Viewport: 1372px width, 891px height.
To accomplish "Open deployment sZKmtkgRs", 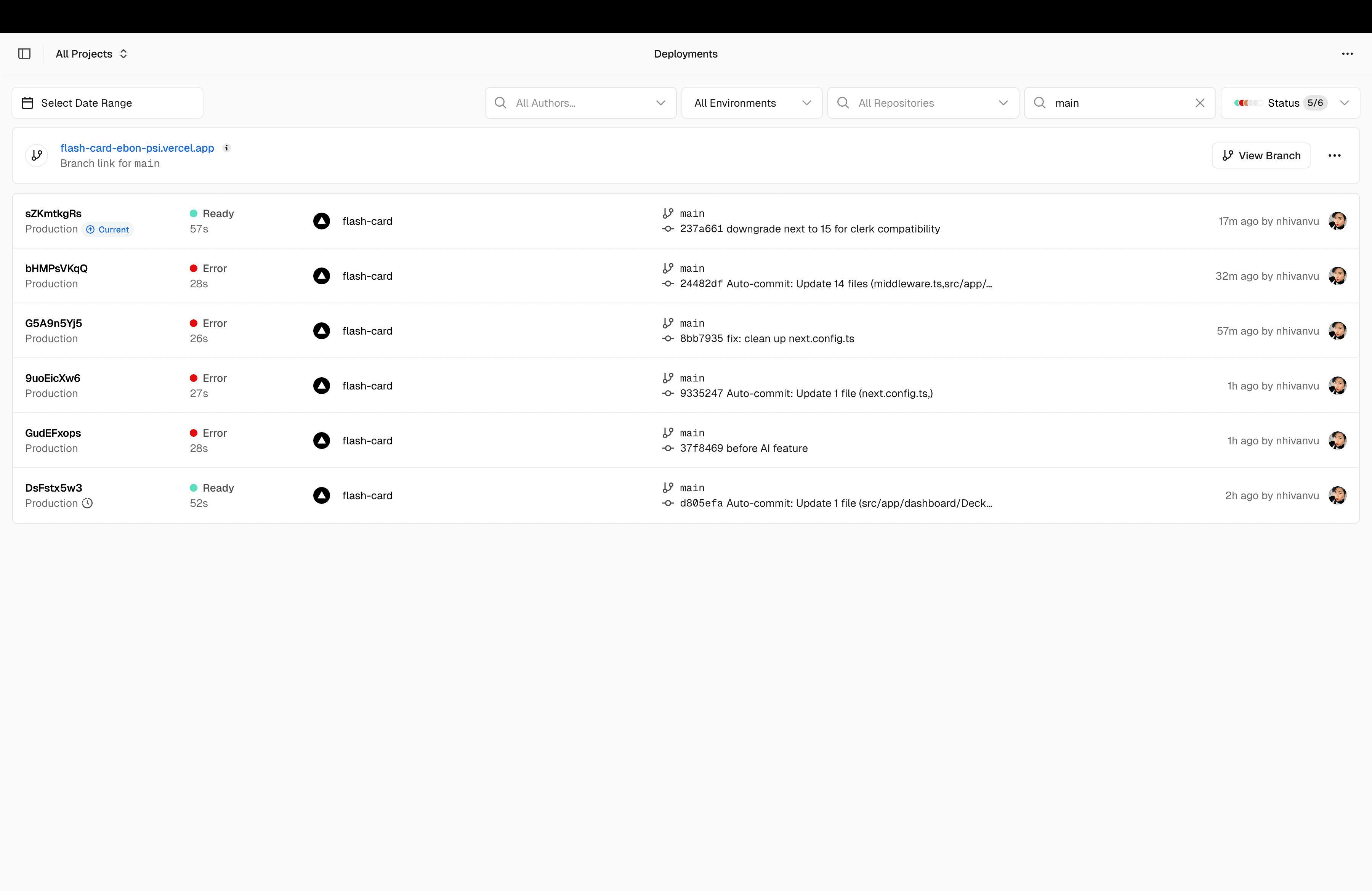I will click(53, 214).
